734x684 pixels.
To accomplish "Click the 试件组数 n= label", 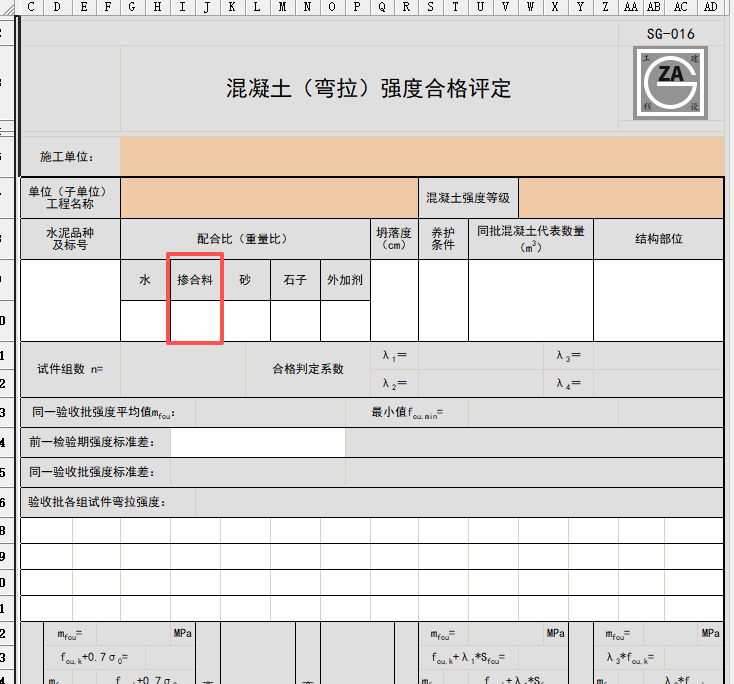I will point(70,369).
